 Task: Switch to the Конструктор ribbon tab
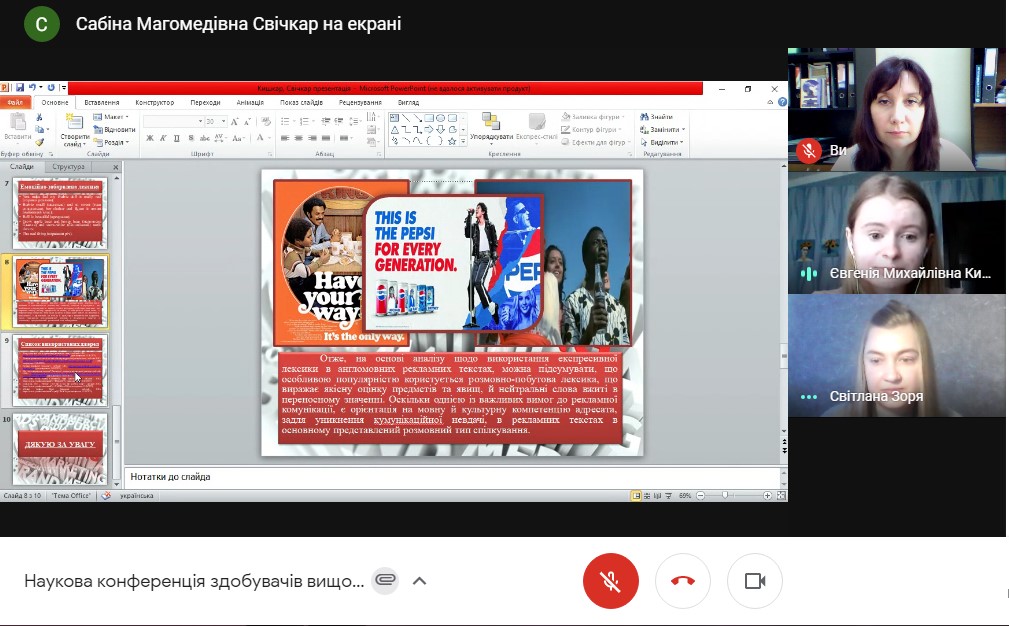(x=154, y=103)
